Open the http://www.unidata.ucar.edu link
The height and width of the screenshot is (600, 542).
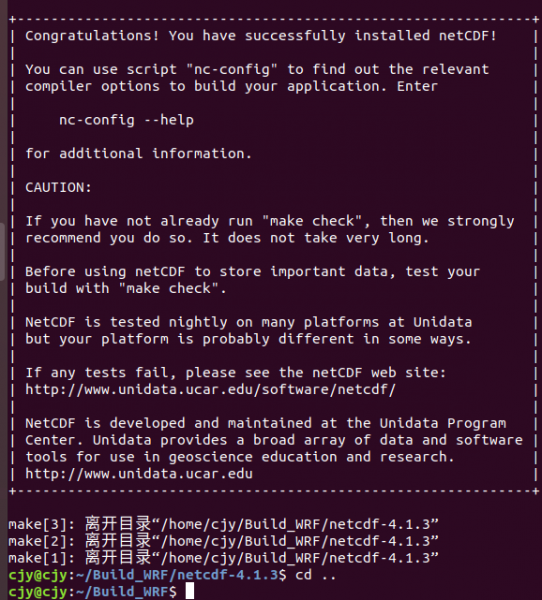click(139, 474)
